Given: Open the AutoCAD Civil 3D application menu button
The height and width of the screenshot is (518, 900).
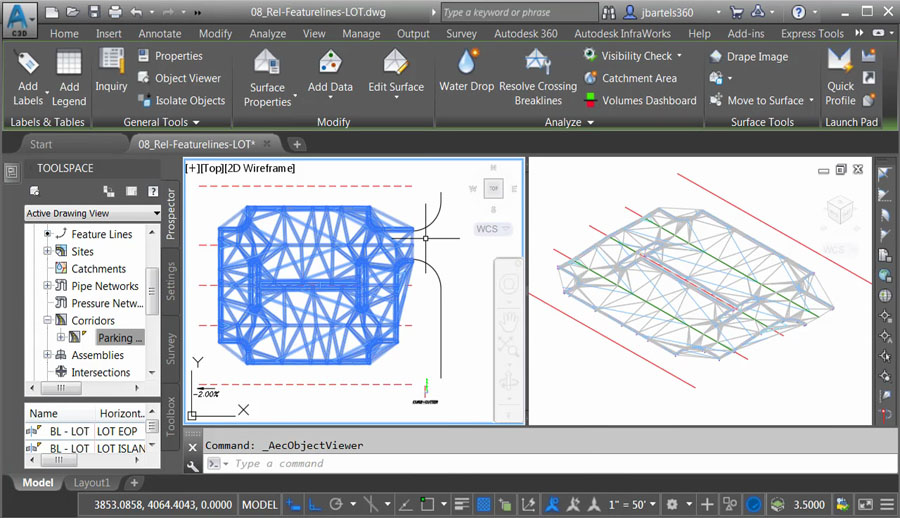Looking at the screenshot, I should tap(19, 20).
